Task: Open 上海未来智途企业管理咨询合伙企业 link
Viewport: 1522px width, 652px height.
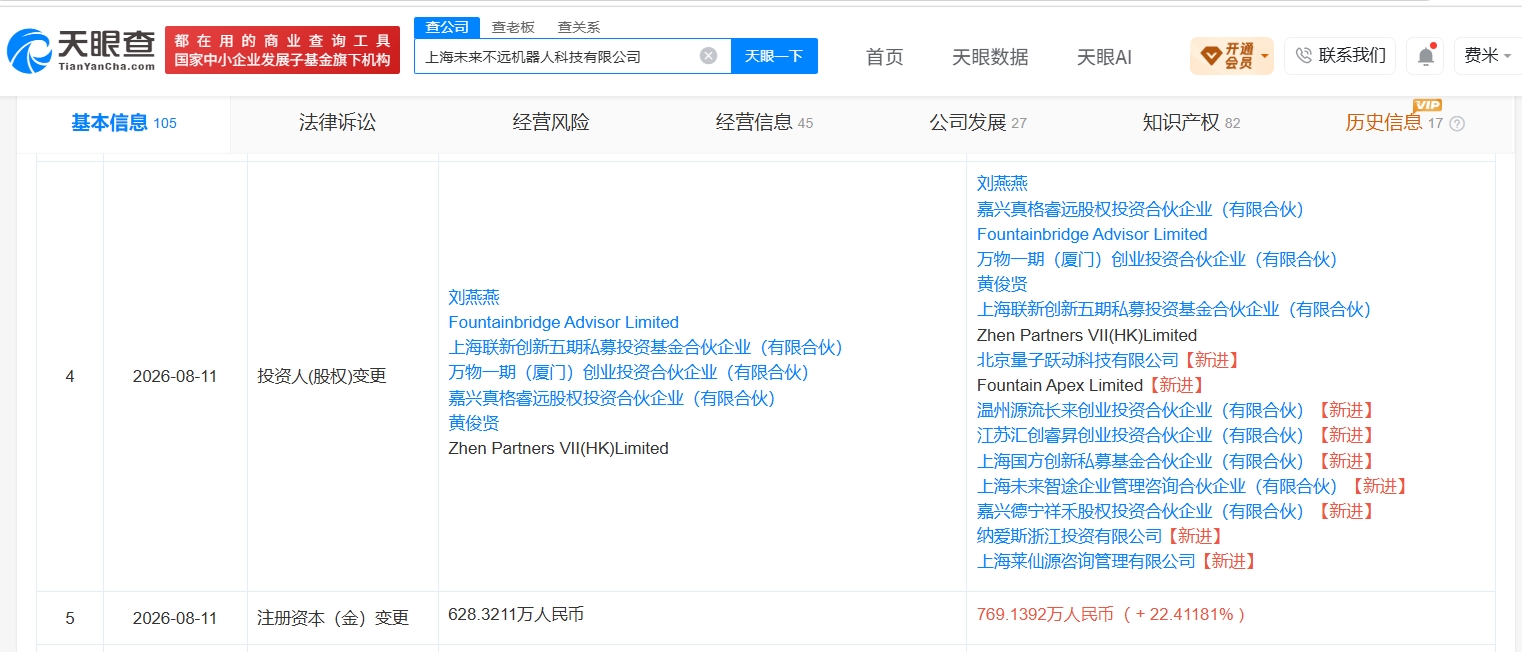Action: (x=1157, y=486)
